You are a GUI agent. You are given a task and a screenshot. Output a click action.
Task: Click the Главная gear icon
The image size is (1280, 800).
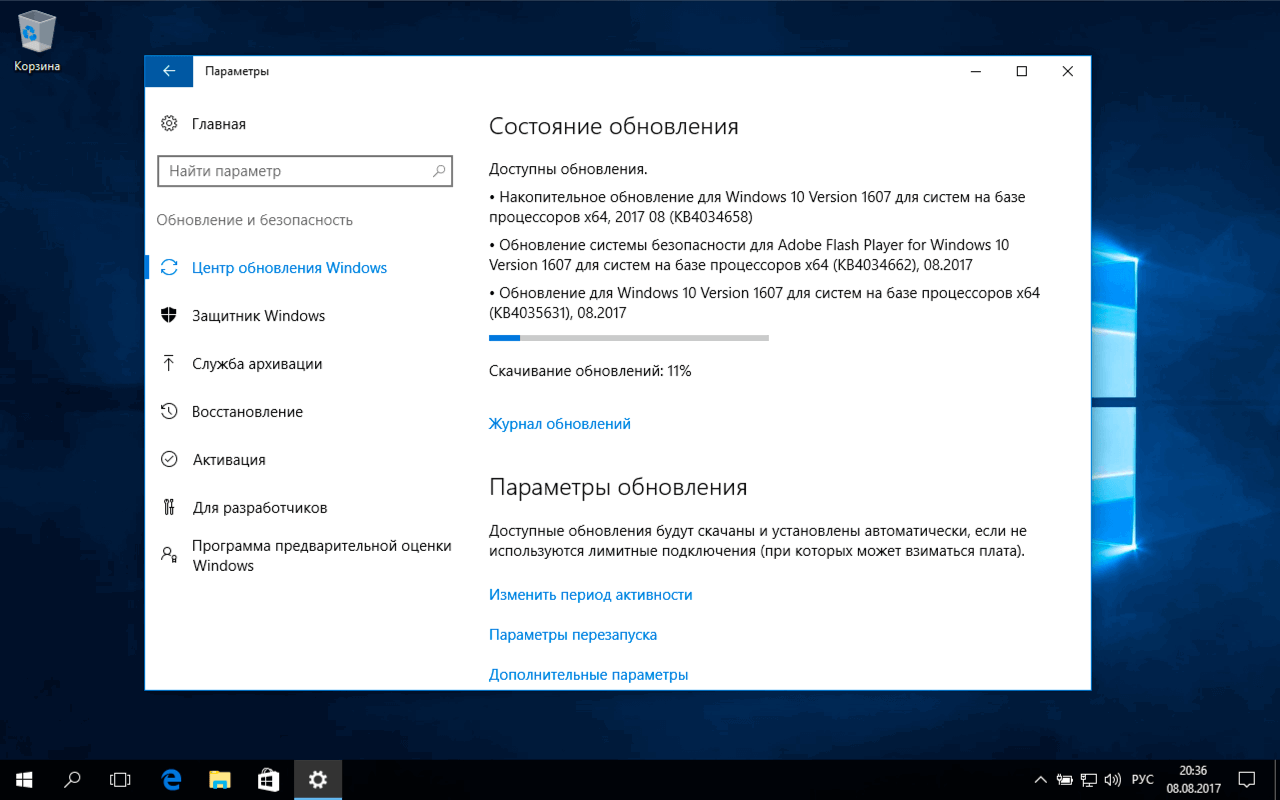[170, 123]
